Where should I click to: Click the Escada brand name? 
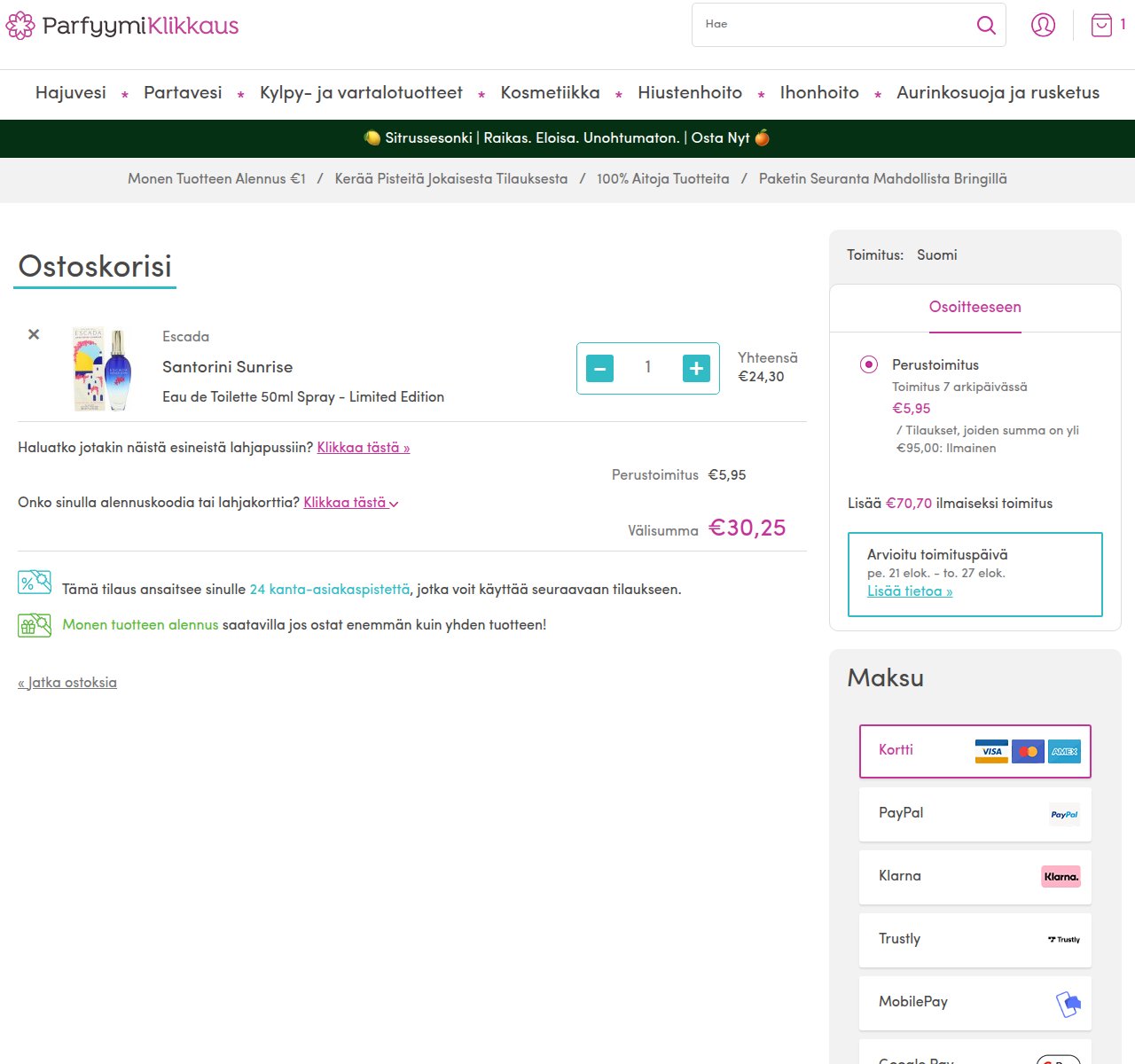pyautogui.click(x=186, y=337)
